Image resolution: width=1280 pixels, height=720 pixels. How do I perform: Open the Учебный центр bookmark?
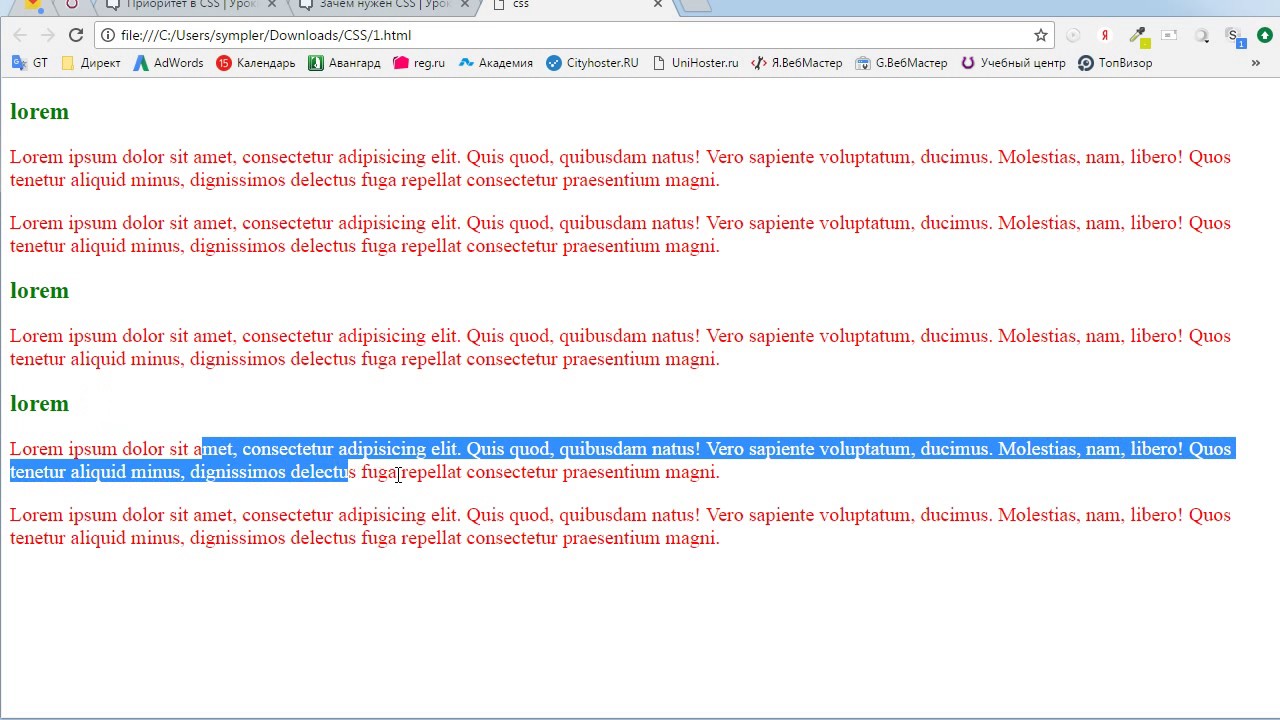(1013, 63)
